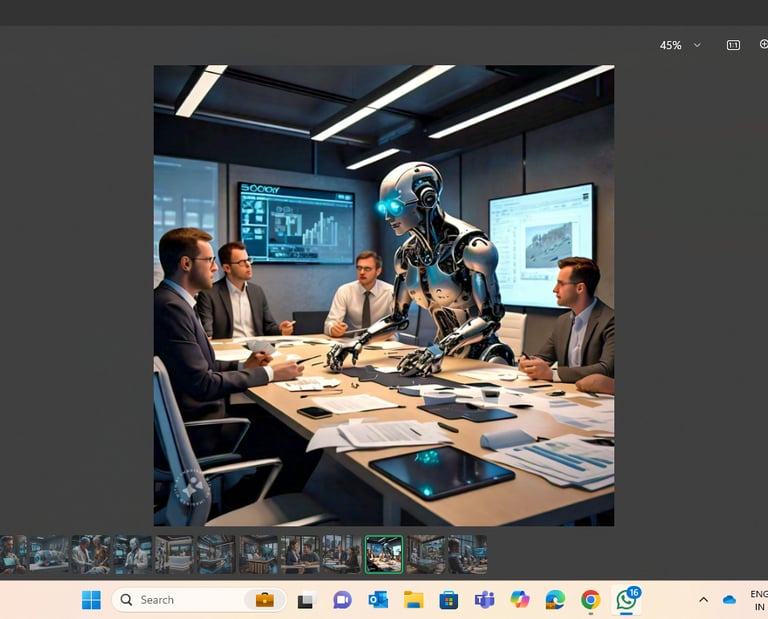Launch Copilot from the taskbar
768x619 pixels.
coord(520,600)
